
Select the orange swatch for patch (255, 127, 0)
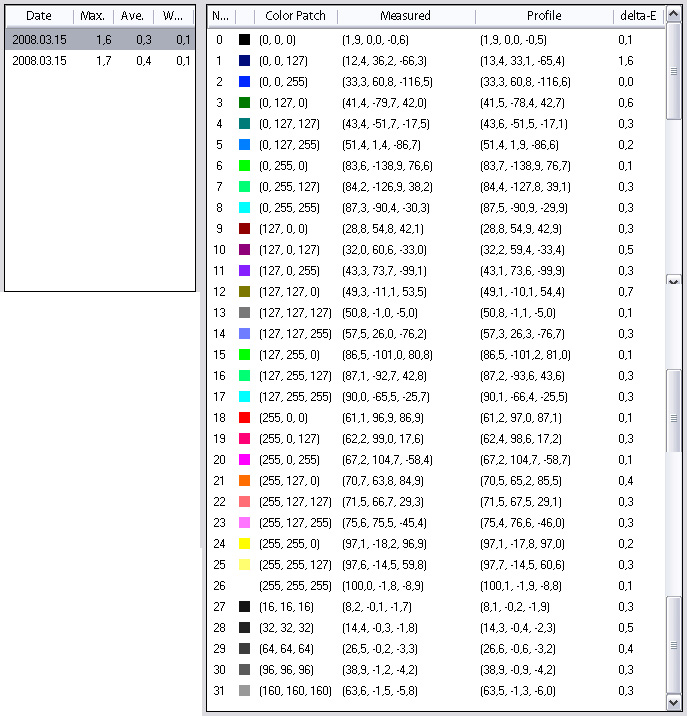pyautogui.click(x=244, y=480)
